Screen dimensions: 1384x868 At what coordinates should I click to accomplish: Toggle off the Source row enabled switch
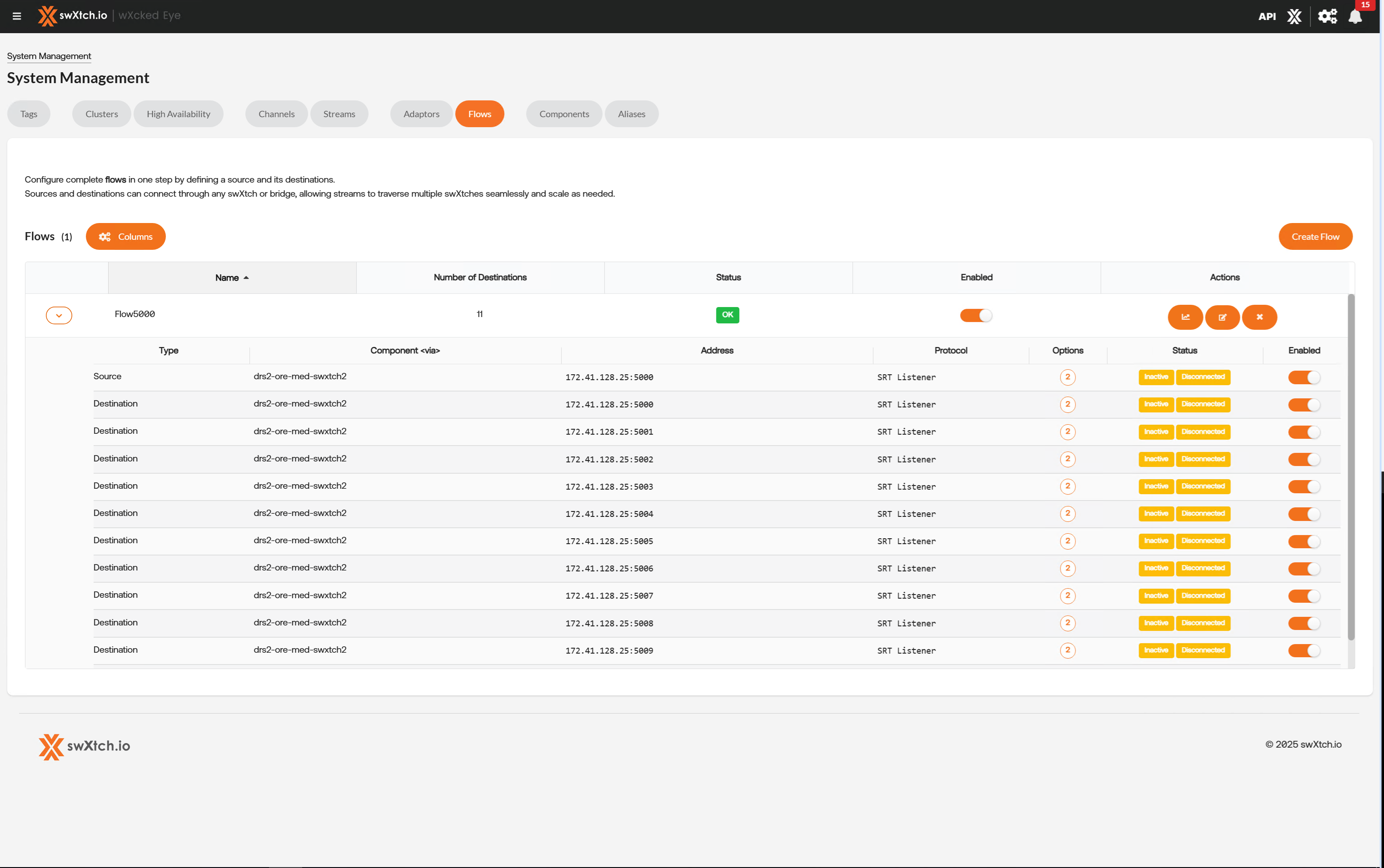tap(1304, 377)
